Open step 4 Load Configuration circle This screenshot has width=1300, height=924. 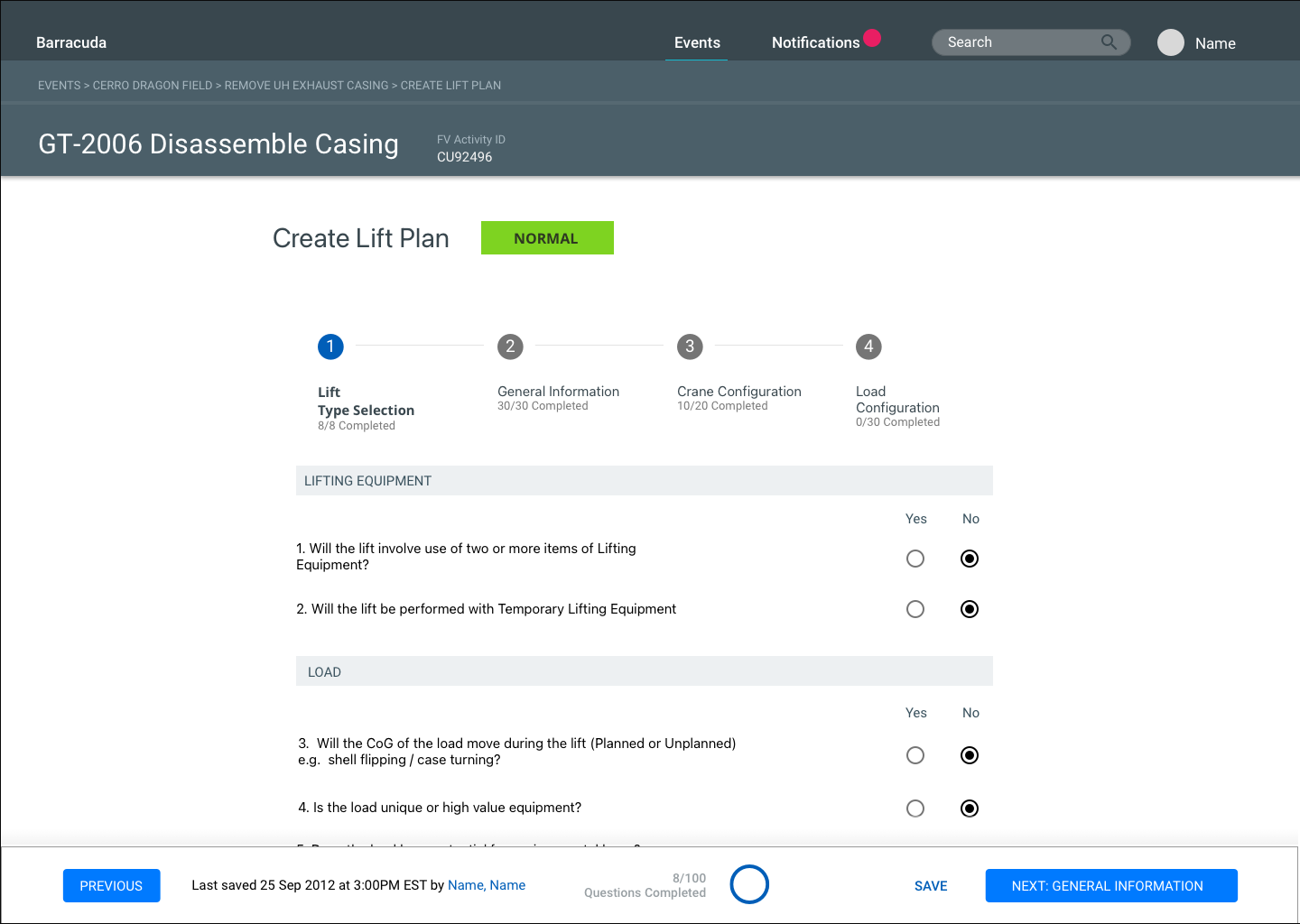pyautogui.click(x=868, y=346)
